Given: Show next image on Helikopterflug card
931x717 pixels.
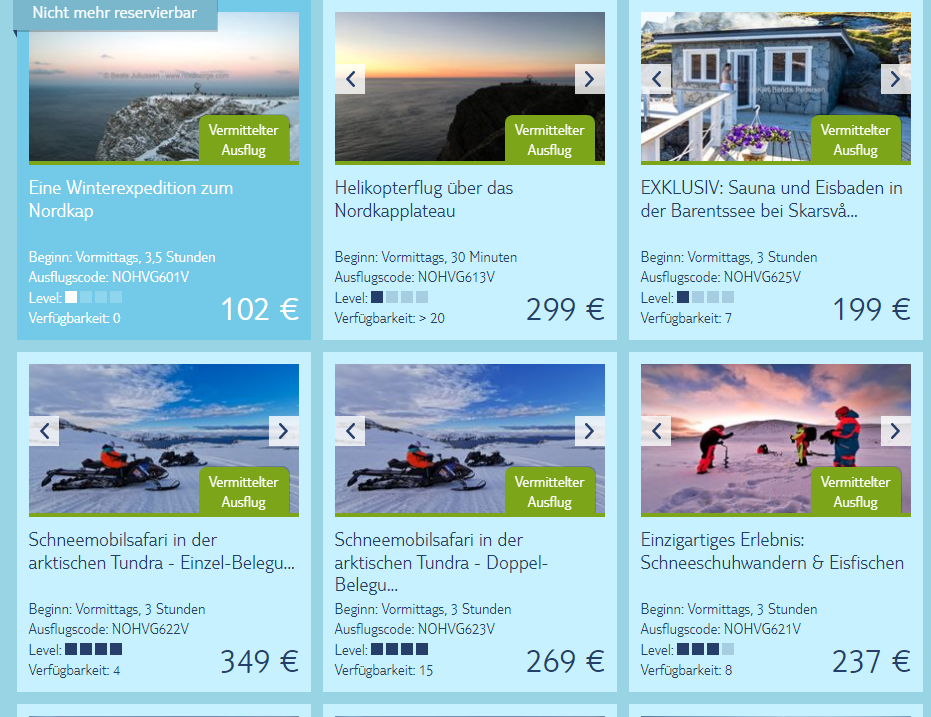Looking at the screenshot, I should pos(590,79).
